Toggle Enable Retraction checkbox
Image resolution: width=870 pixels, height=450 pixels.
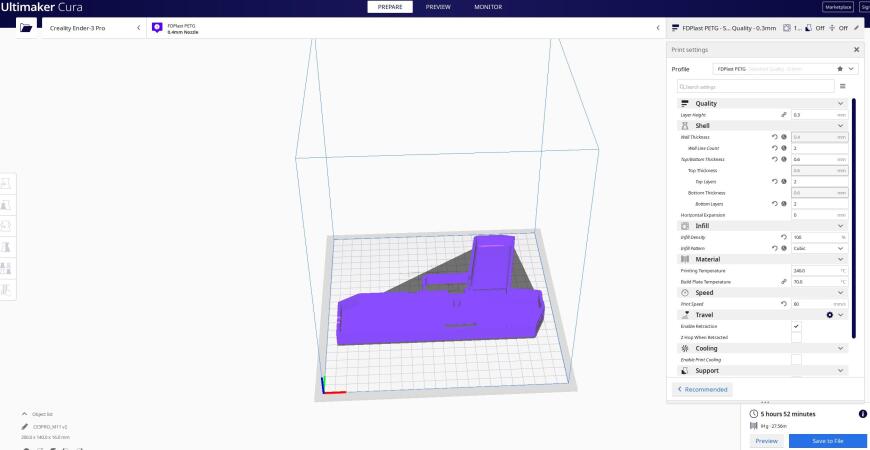796,326
